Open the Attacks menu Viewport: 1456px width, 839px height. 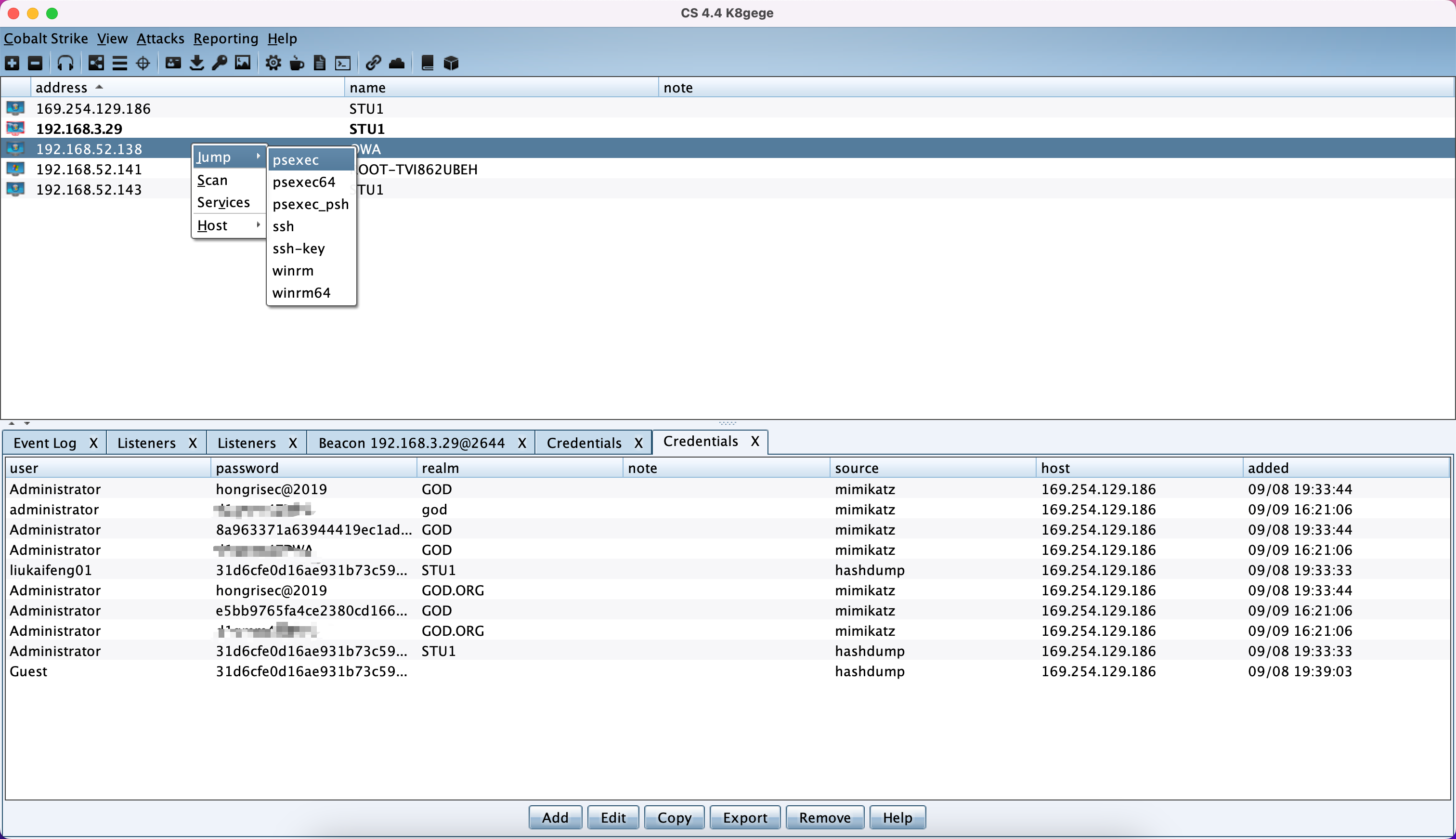160,39
